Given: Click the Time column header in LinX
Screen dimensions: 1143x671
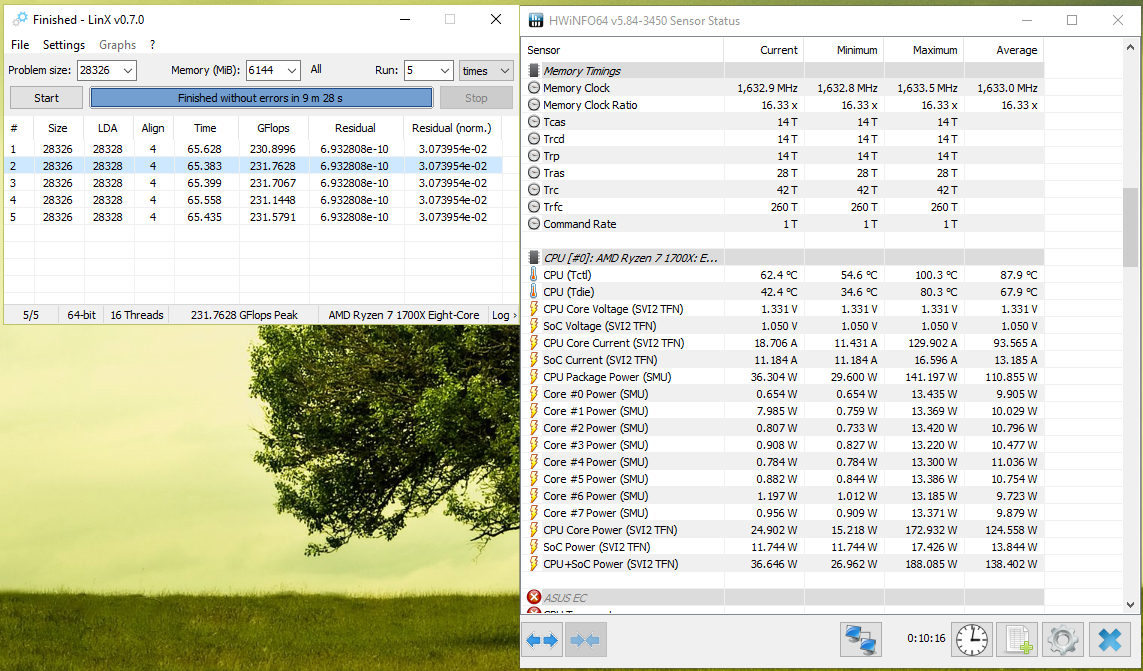Looking at the screenshot, I should (206, 128).
